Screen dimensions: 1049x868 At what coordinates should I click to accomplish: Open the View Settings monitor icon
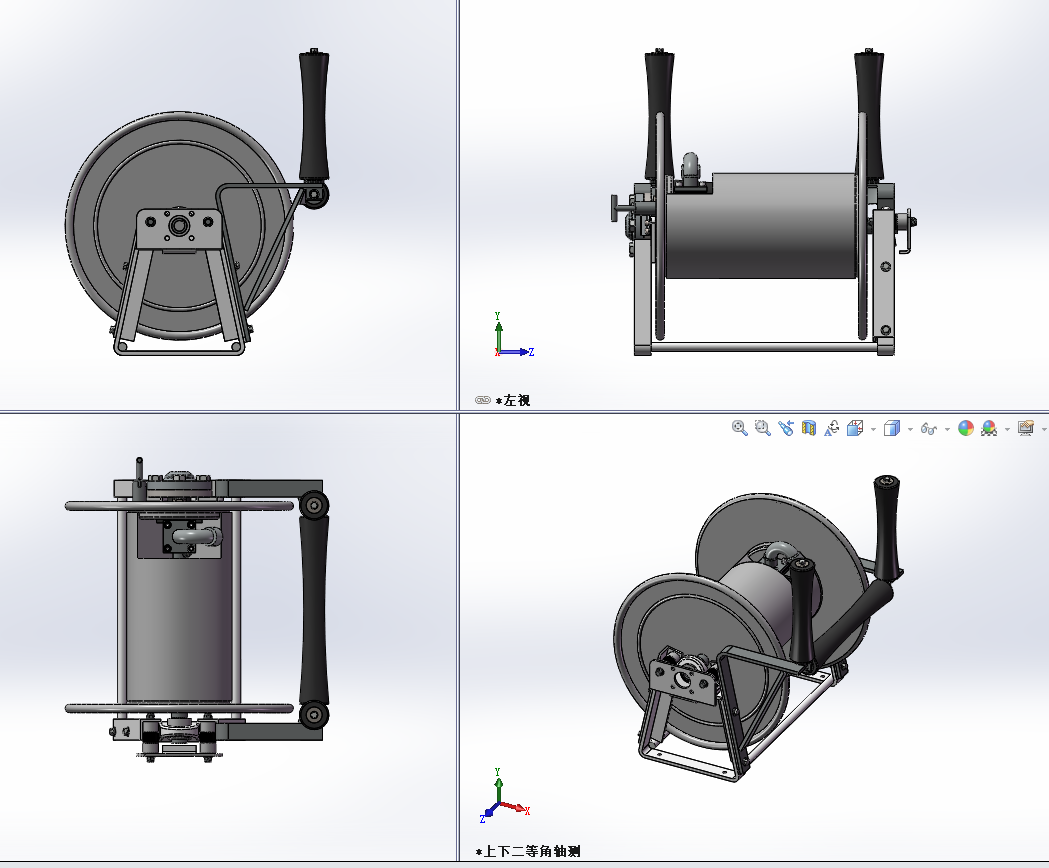(x=1026, y=428)
